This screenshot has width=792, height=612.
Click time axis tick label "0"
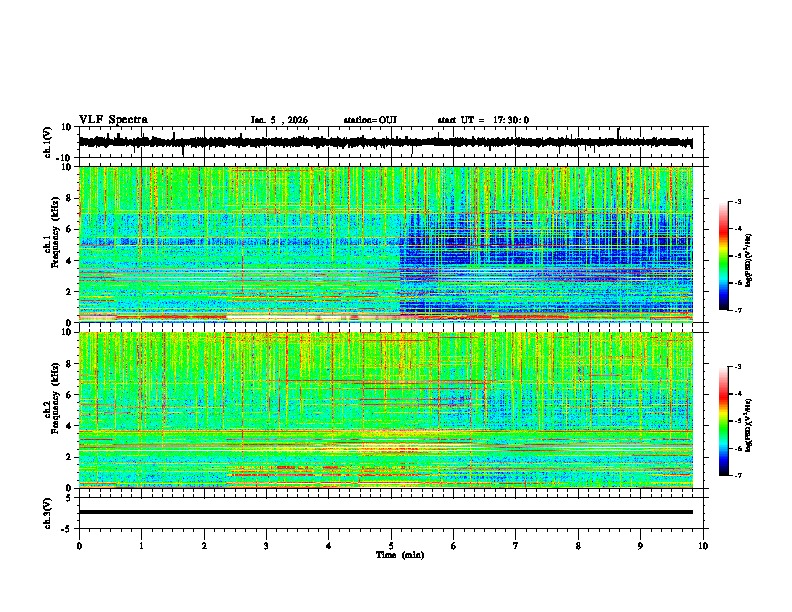point(79,546)
